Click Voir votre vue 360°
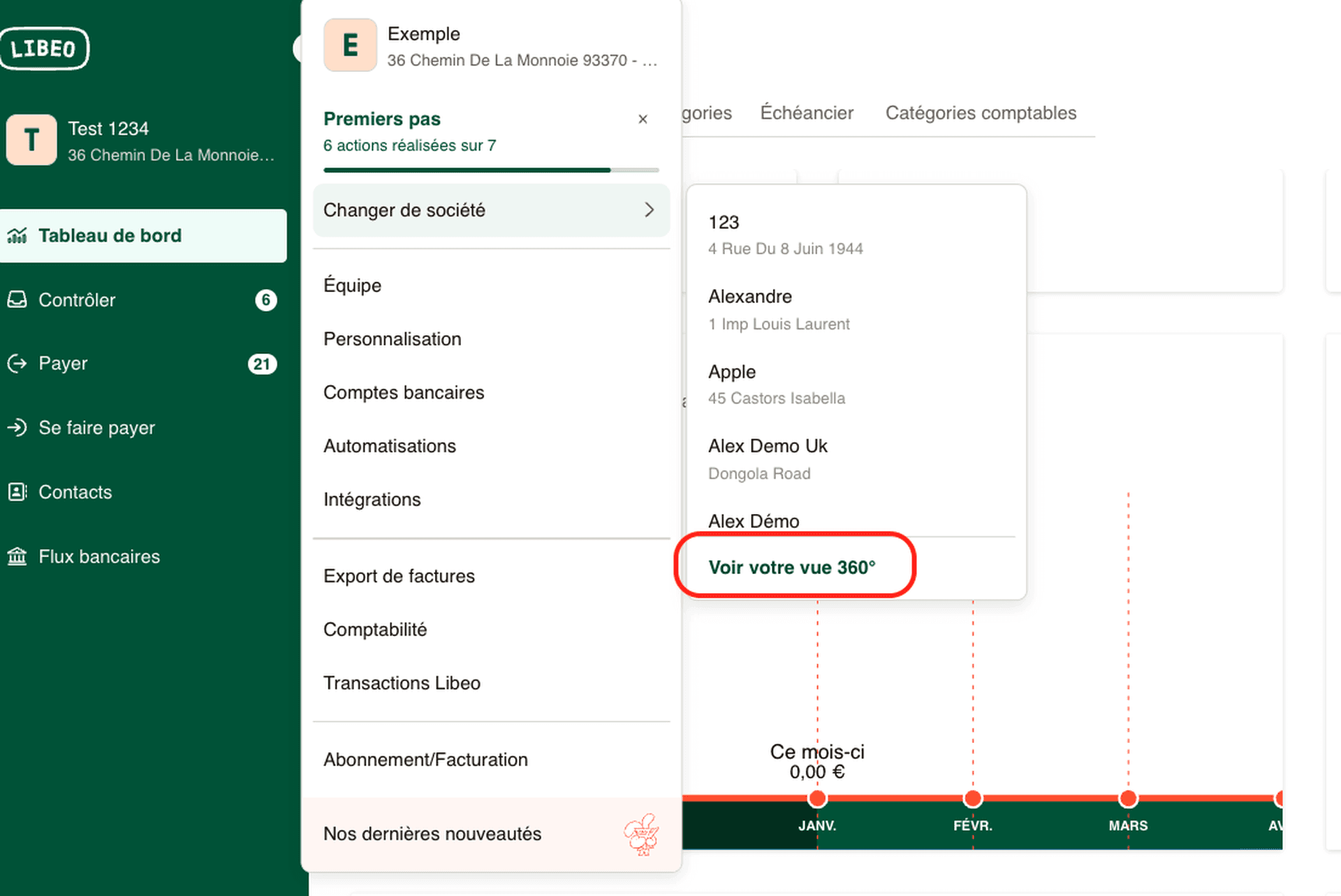The width and height of the screenshot is (1341, 896). (x=793, y=567)
